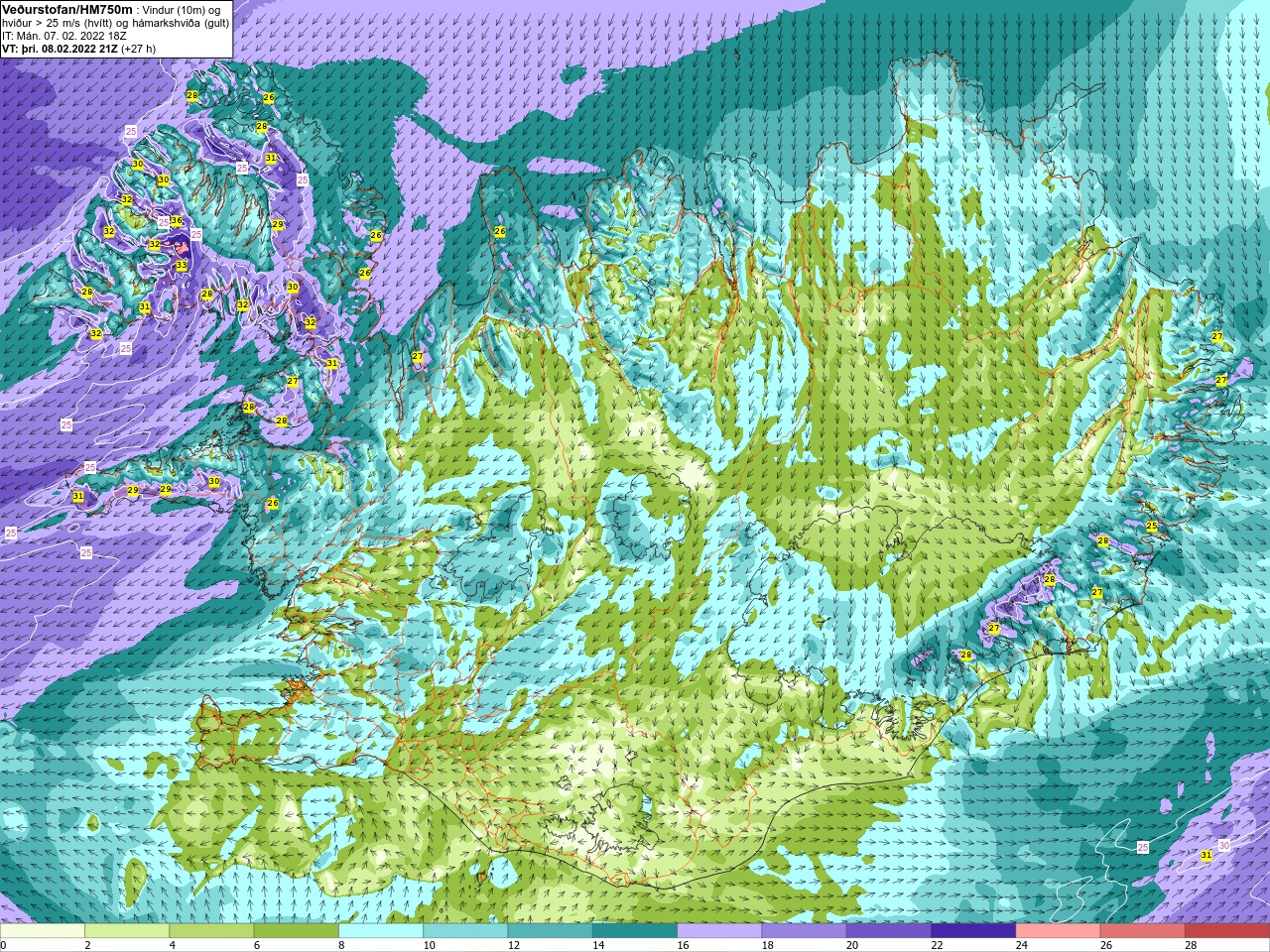This screenshot has height=952, width=1270.
Task: Click the "VT: þri. 08.02.2022 21Z" valid time
Action: point(60,48)
